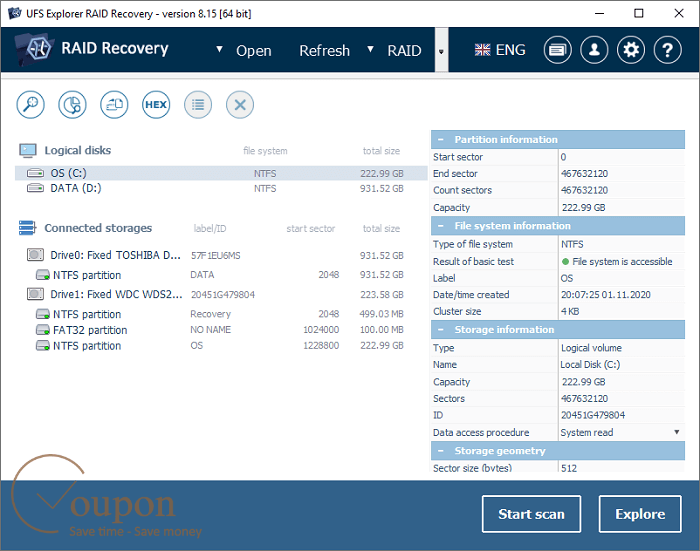Click the 'file system' column header
Image resolution: width=700 pixels, height=551 pixels.
tap(265, 151)
